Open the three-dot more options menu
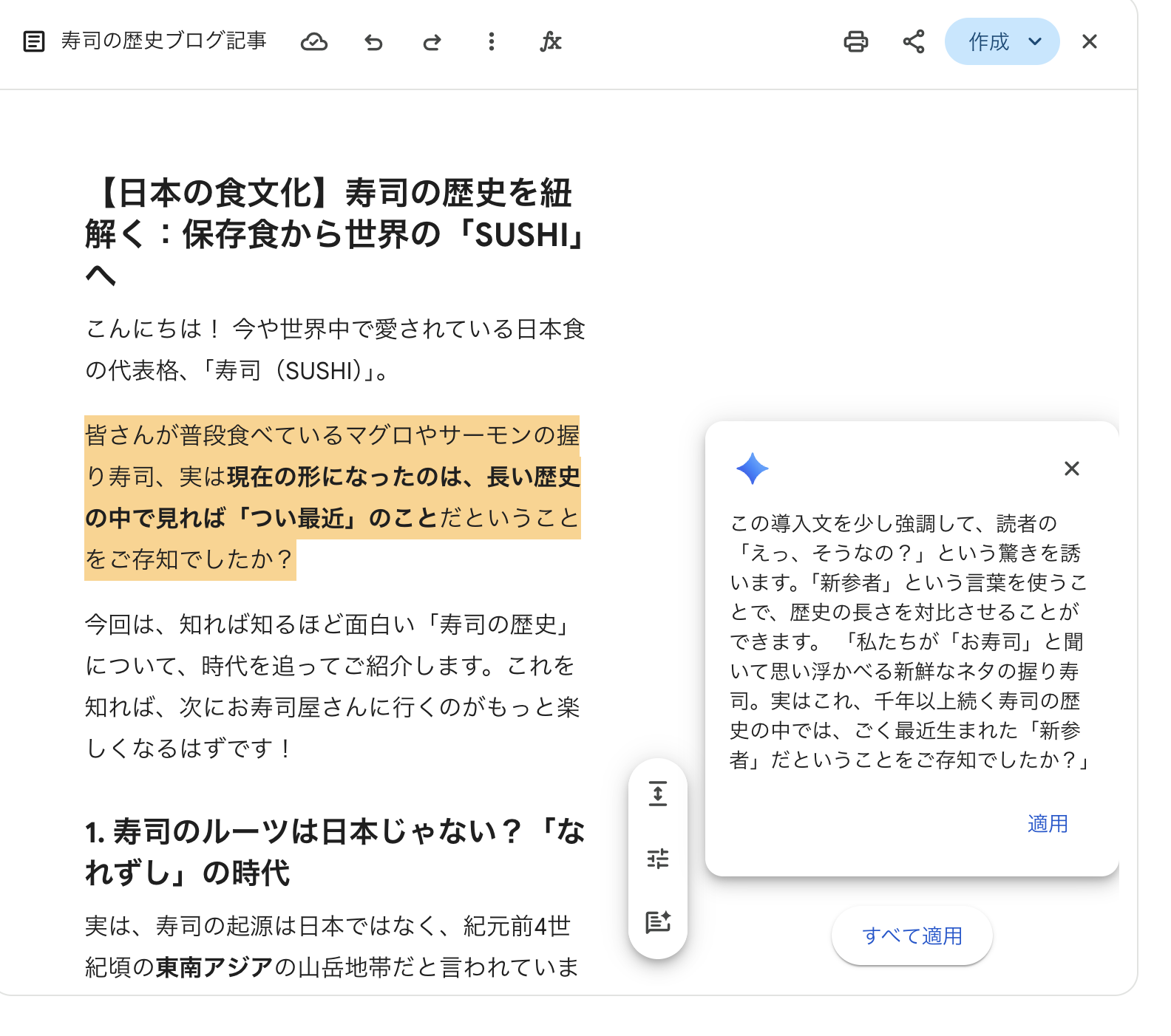 pos(491,42)
